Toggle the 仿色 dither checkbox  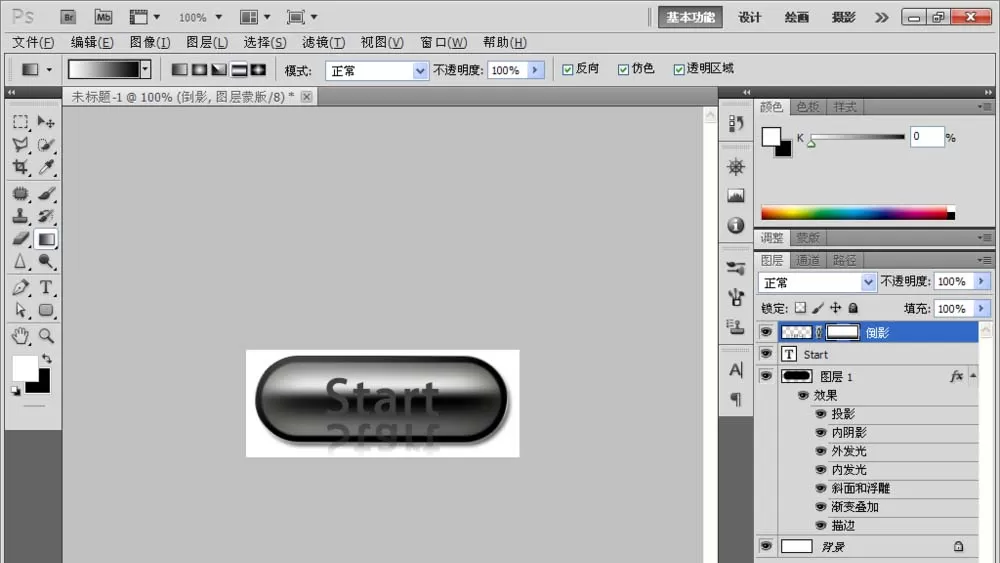623,69
